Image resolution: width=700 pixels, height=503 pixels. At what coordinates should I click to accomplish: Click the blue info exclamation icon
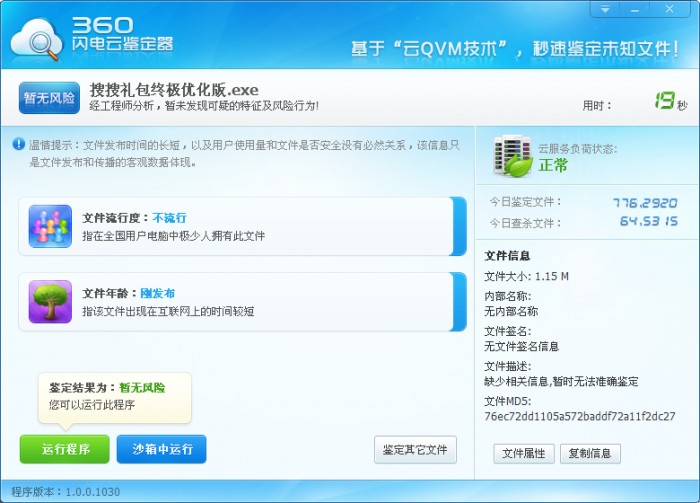(18, 144)
